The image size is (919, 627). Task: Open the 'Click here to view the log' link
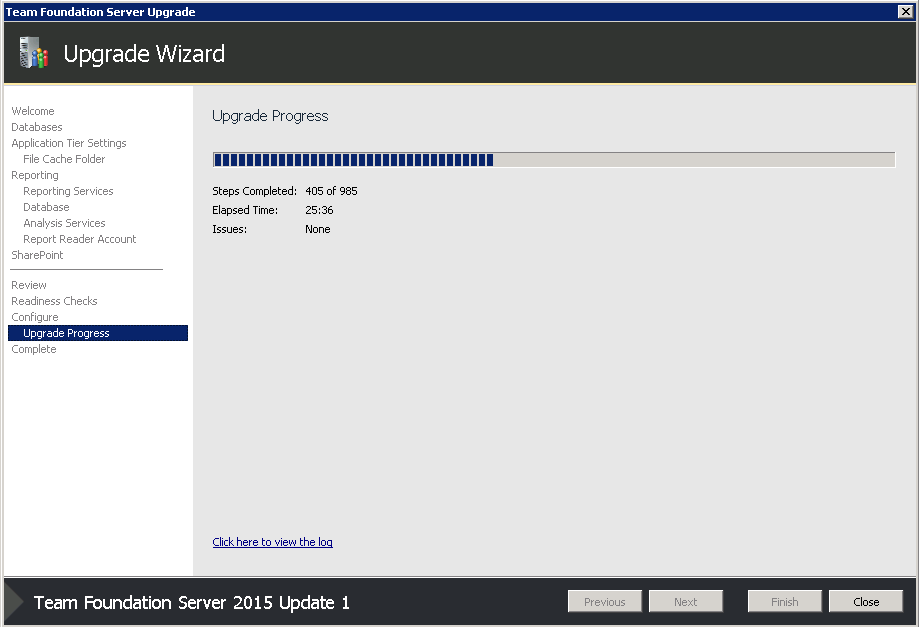[x=273, y=542]
